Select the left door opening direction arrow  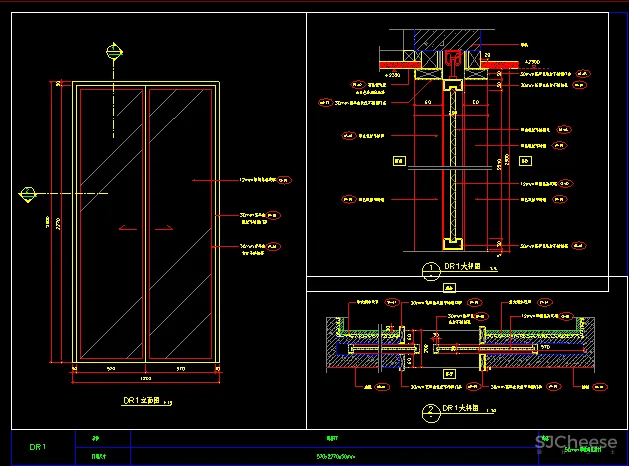coord(128,227)
